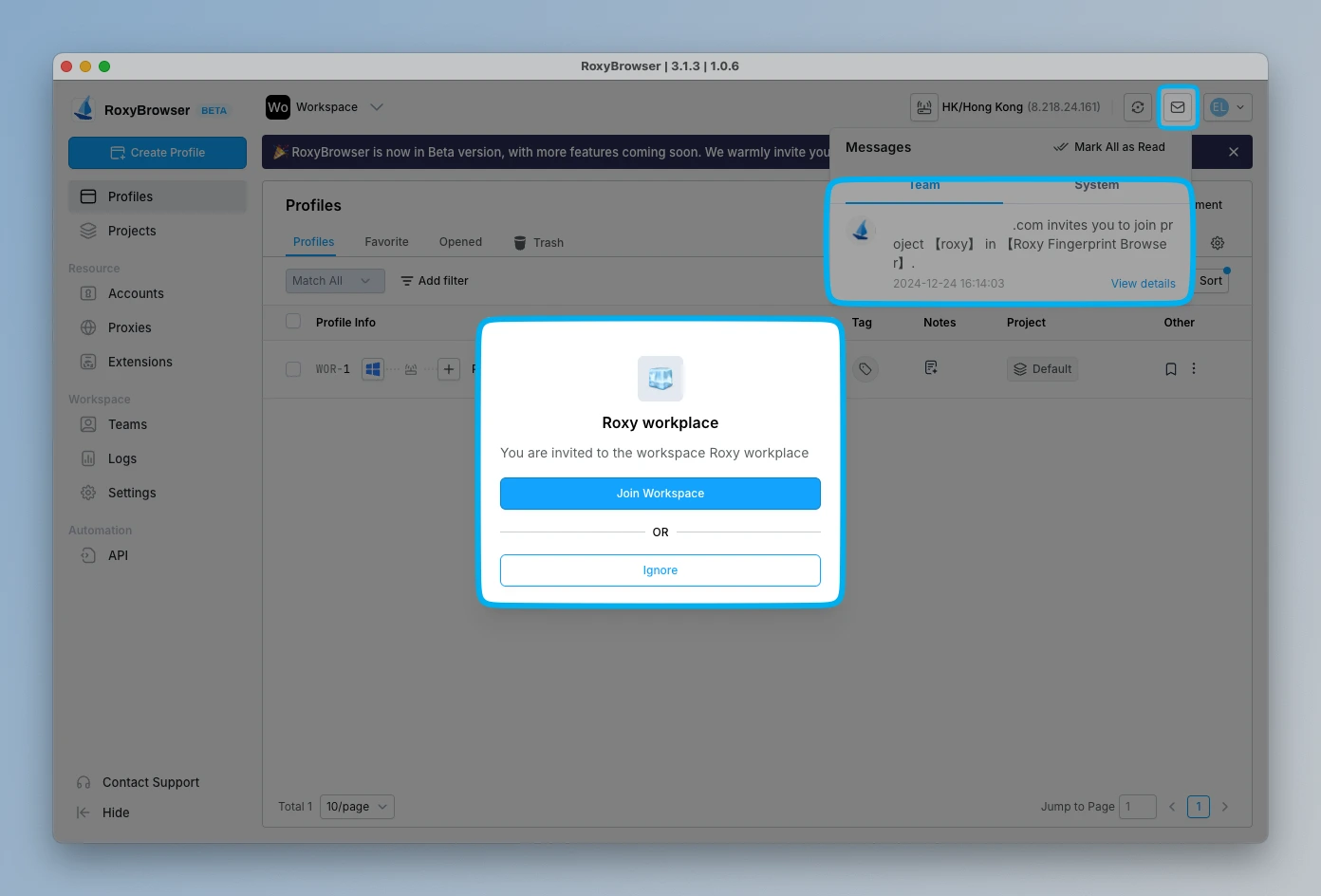Open Projects in the sidebar
1321x896 pixels.
[x=158, y=231]
